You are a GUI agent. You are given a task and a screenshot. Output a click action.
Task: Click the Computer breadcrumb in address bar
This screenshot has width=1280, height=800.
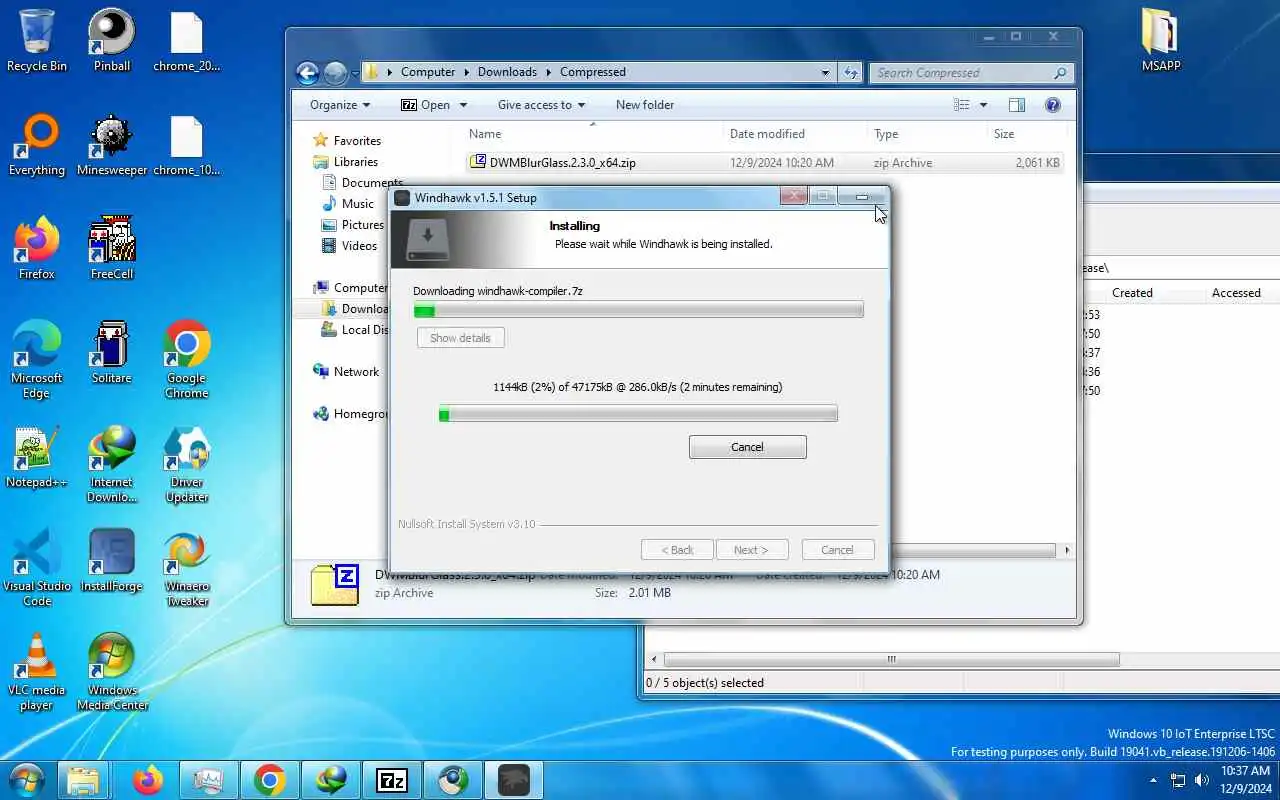428,72
